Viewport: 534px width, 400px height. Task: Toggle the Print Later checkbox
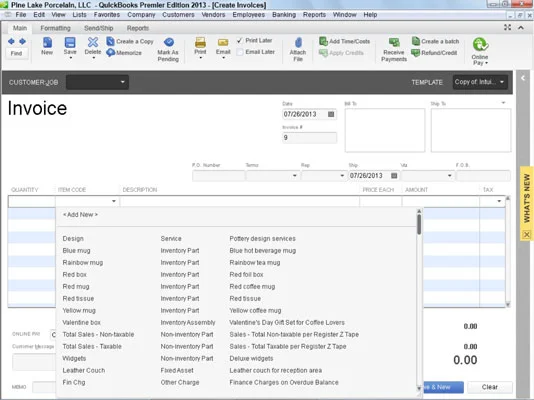240,41
